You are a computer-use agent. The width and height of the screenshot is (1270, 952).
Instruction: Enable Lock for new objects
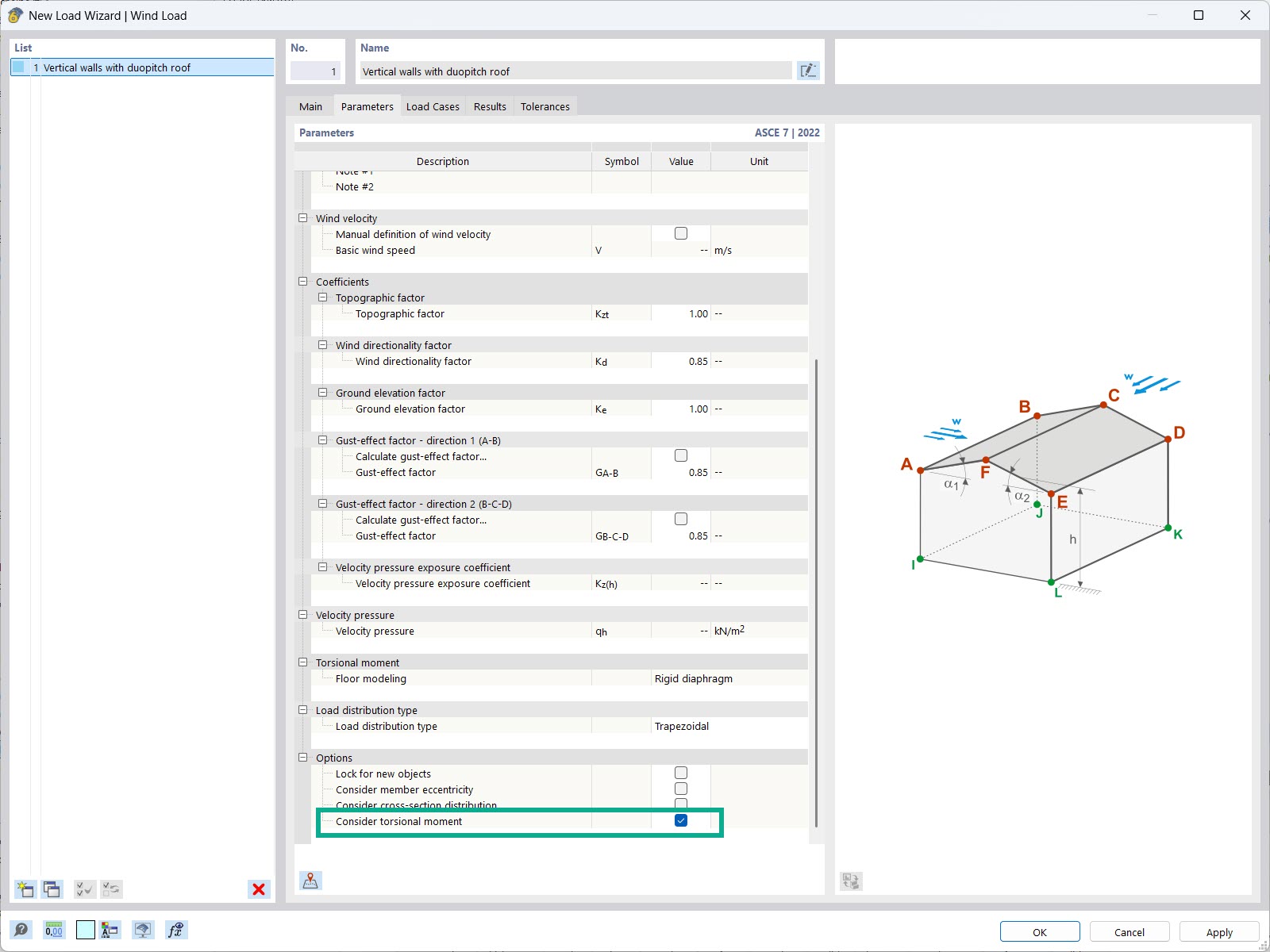click(x=680, y=772)
